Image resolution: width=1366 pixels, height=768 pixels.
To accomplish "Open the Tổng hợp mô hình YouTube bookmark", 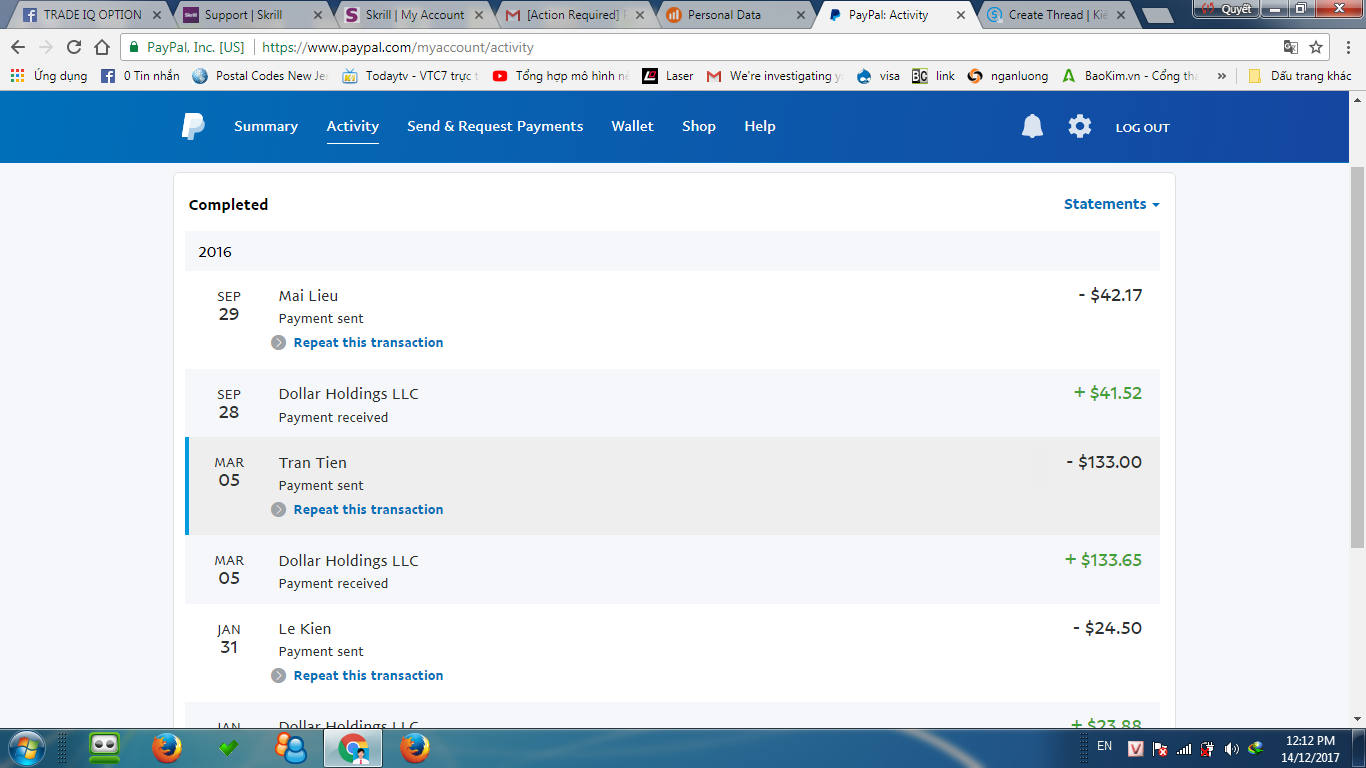I will [x=561, y=76].
